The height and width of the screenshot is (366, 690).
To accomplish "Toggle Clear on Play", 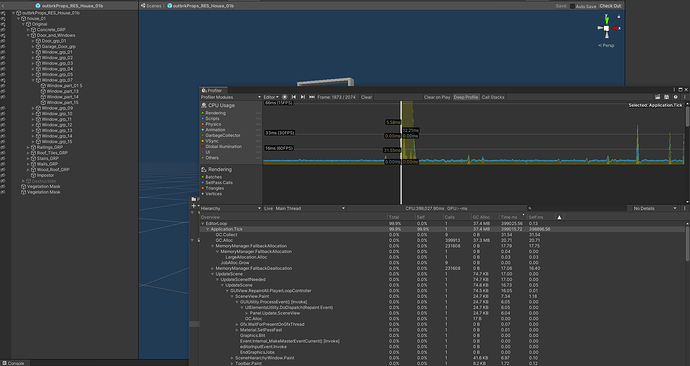I will tap(437, 97).
